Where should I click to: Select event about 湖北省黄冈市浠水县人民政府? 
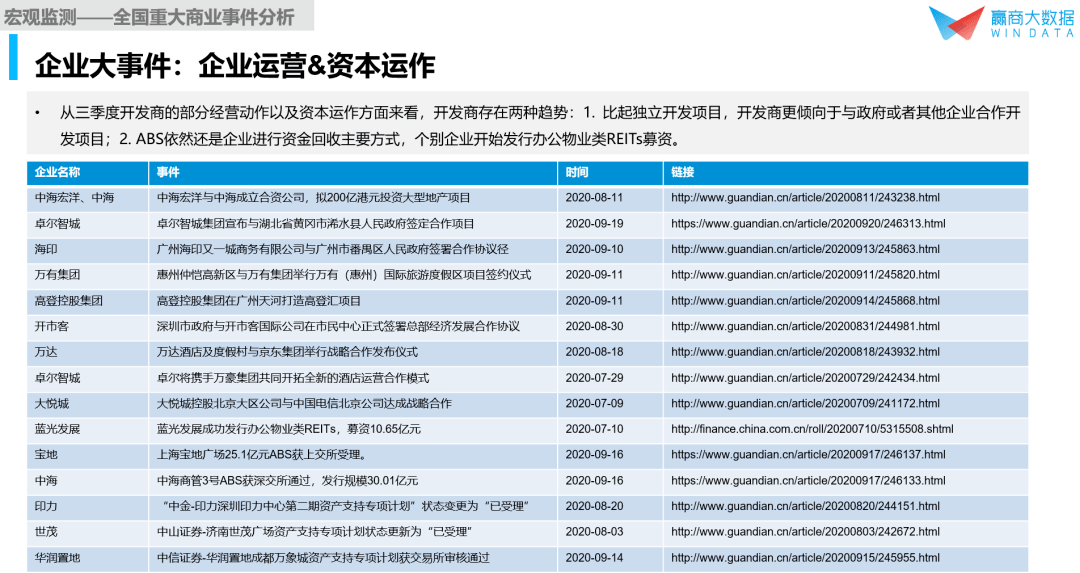[315, 224]
